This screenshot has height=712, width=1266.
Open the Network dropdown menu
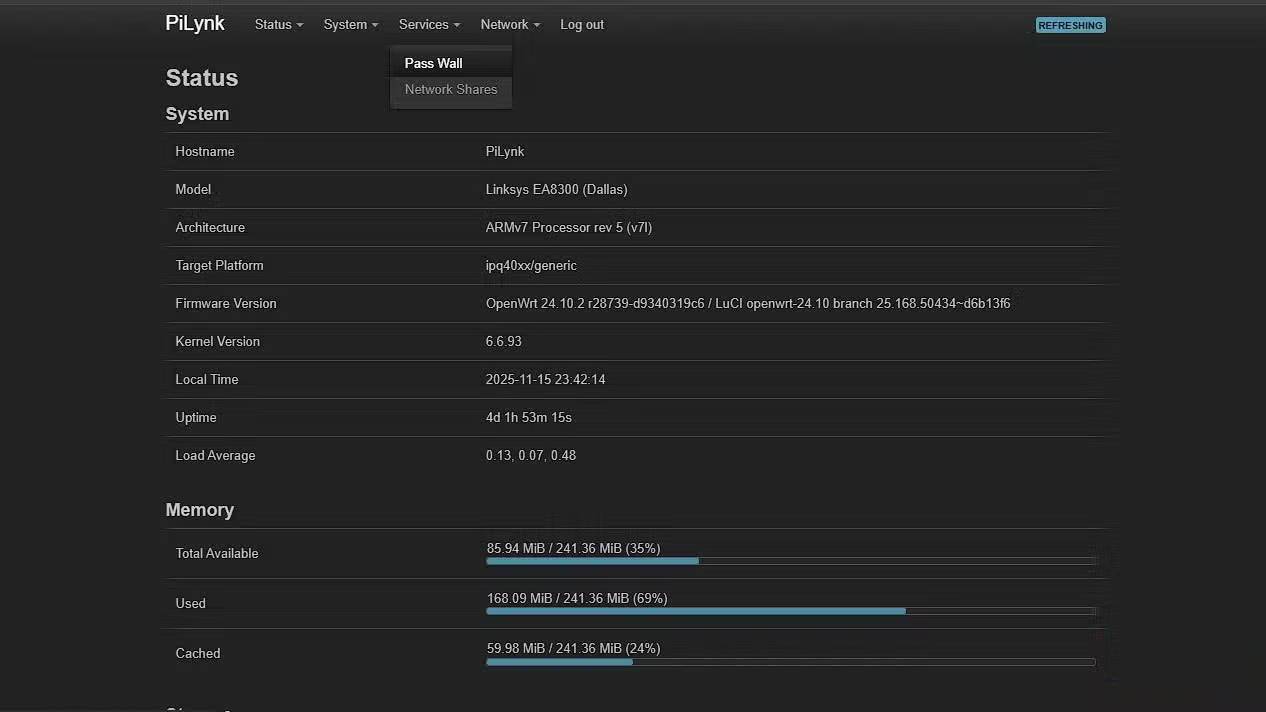pyautogui.click(x=509, y=24)
